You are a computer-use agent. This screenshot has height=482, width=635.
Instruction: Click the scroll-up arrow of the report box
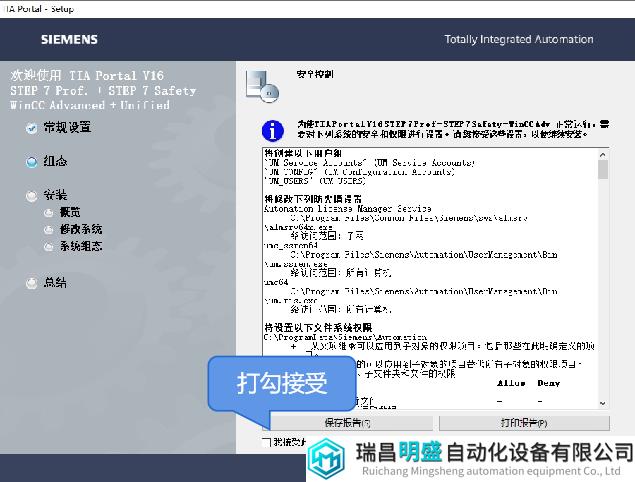tap(603, 155)
